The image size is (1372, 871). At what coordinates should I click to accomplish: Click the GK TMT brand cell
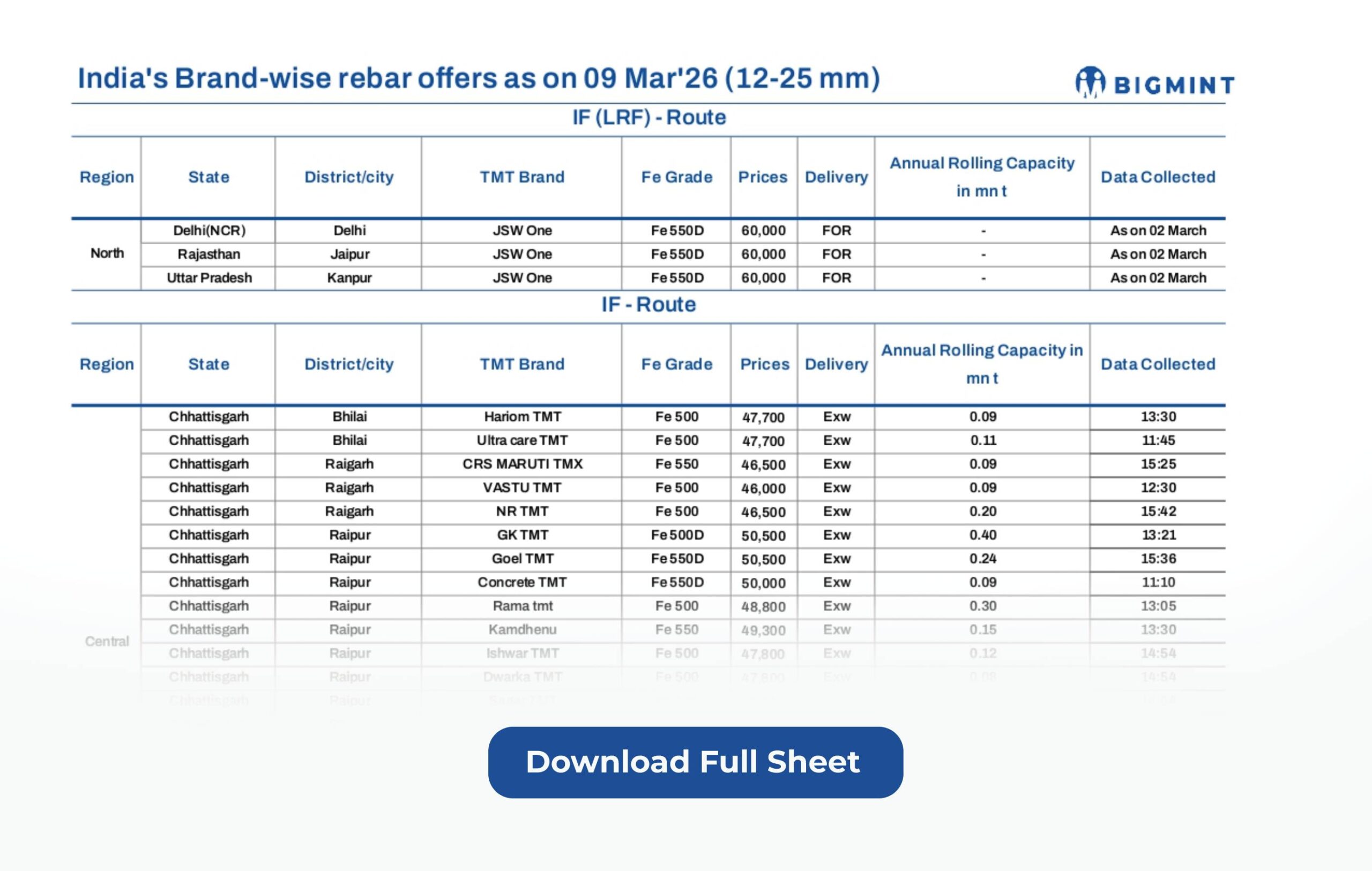click(x=522, y=535)
